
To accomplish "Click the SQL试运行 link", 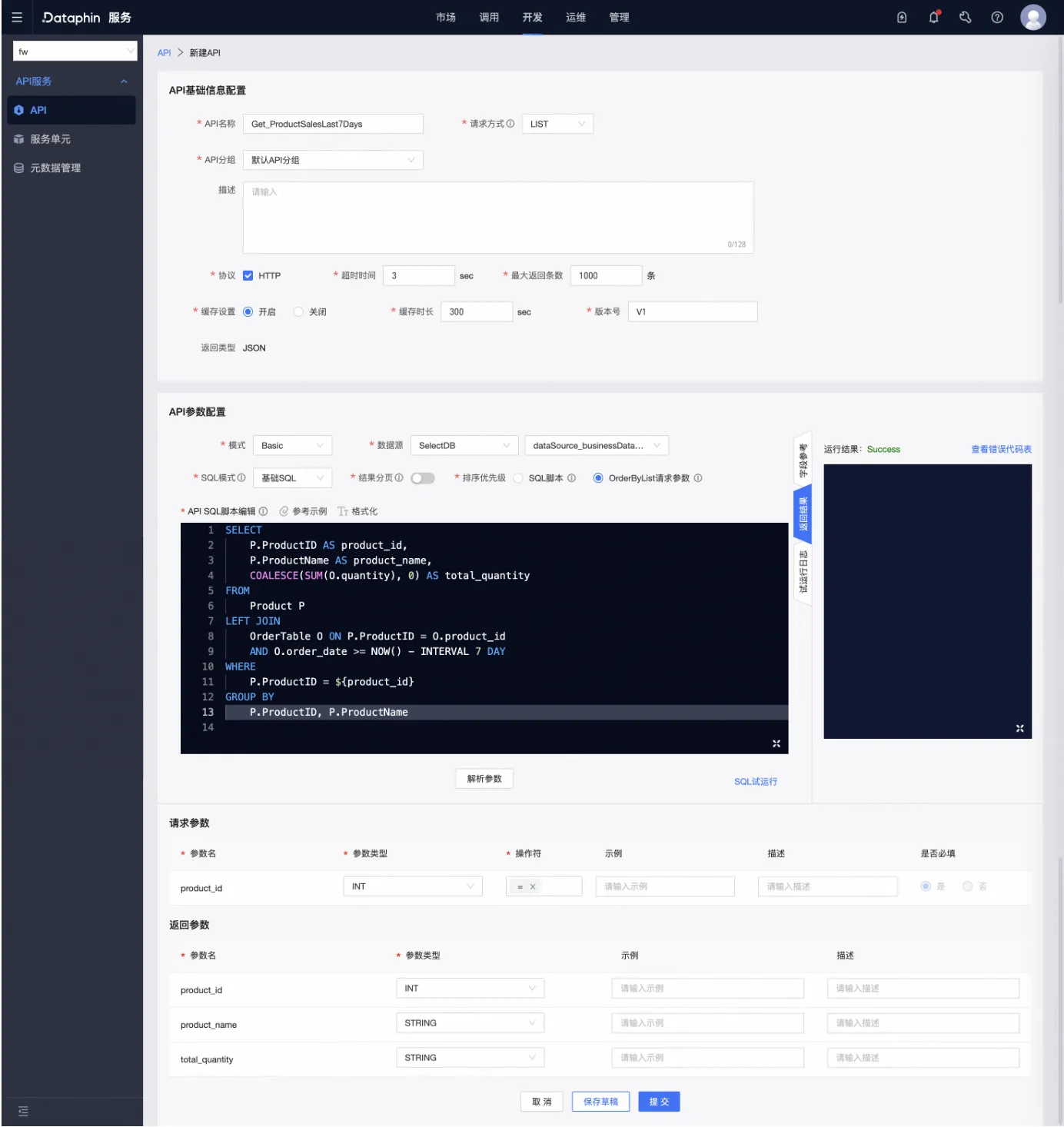I will (x=756, y=782).
